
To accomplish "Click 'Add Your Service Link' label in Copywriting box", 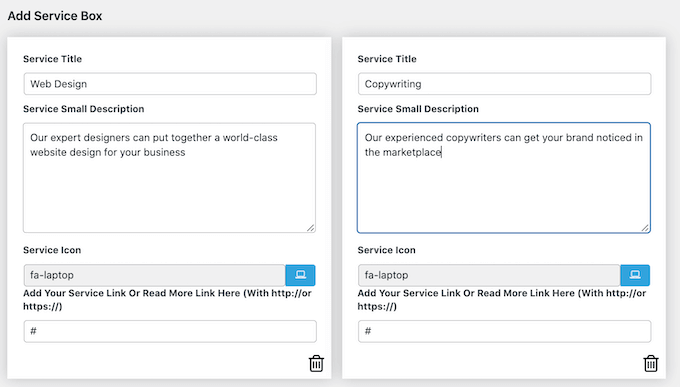I will (502, 300).
